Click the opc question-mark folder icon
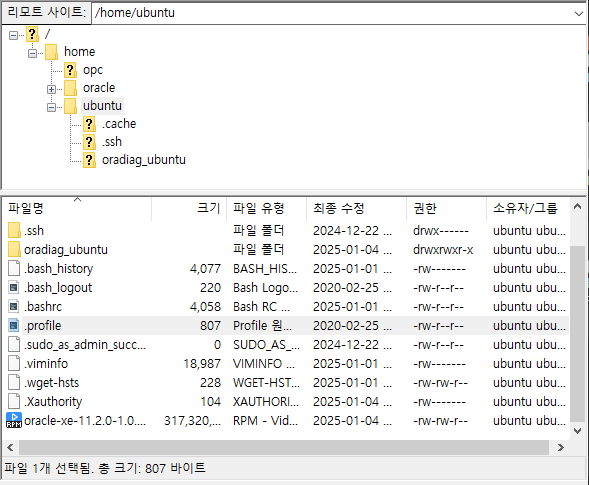The image size is (589, 485). point(70,70)
